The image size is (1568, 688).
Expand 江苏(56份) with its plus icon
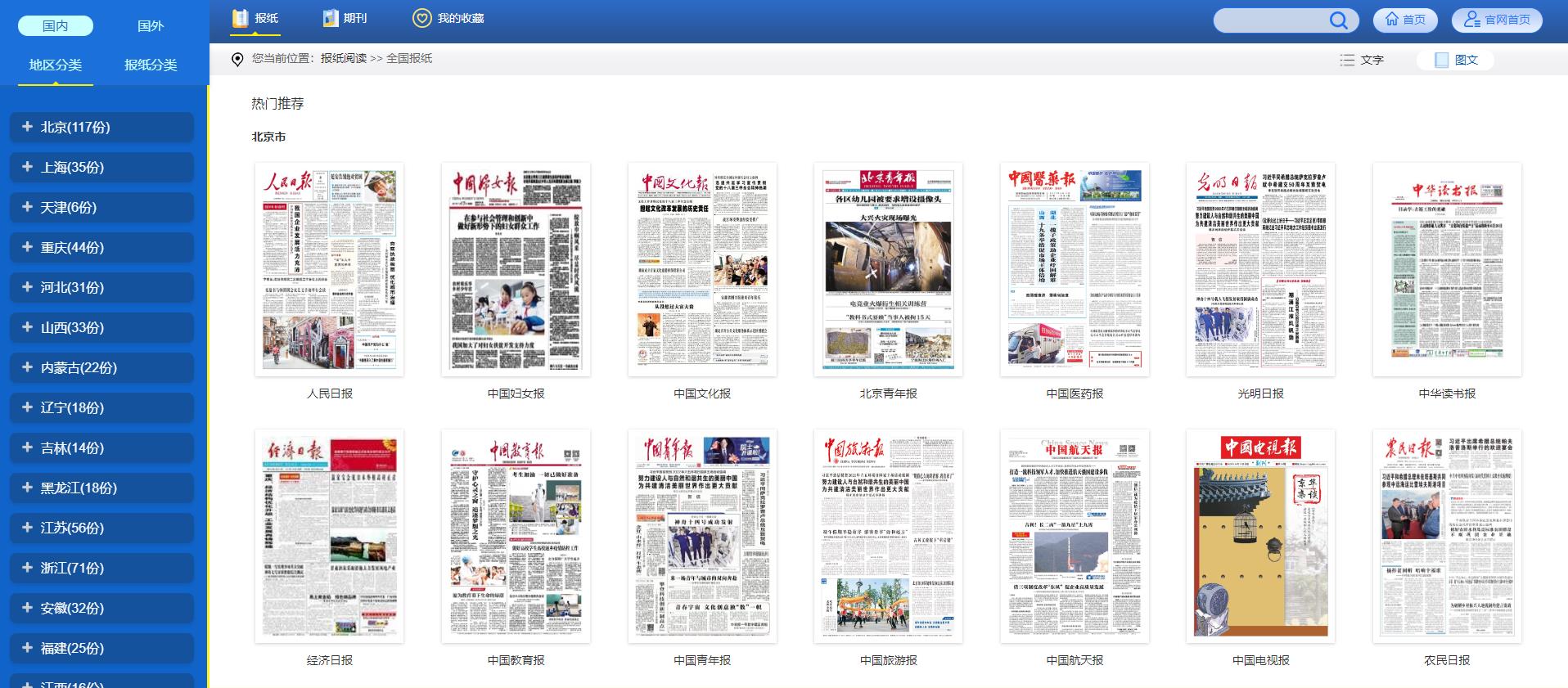point(27,528)
